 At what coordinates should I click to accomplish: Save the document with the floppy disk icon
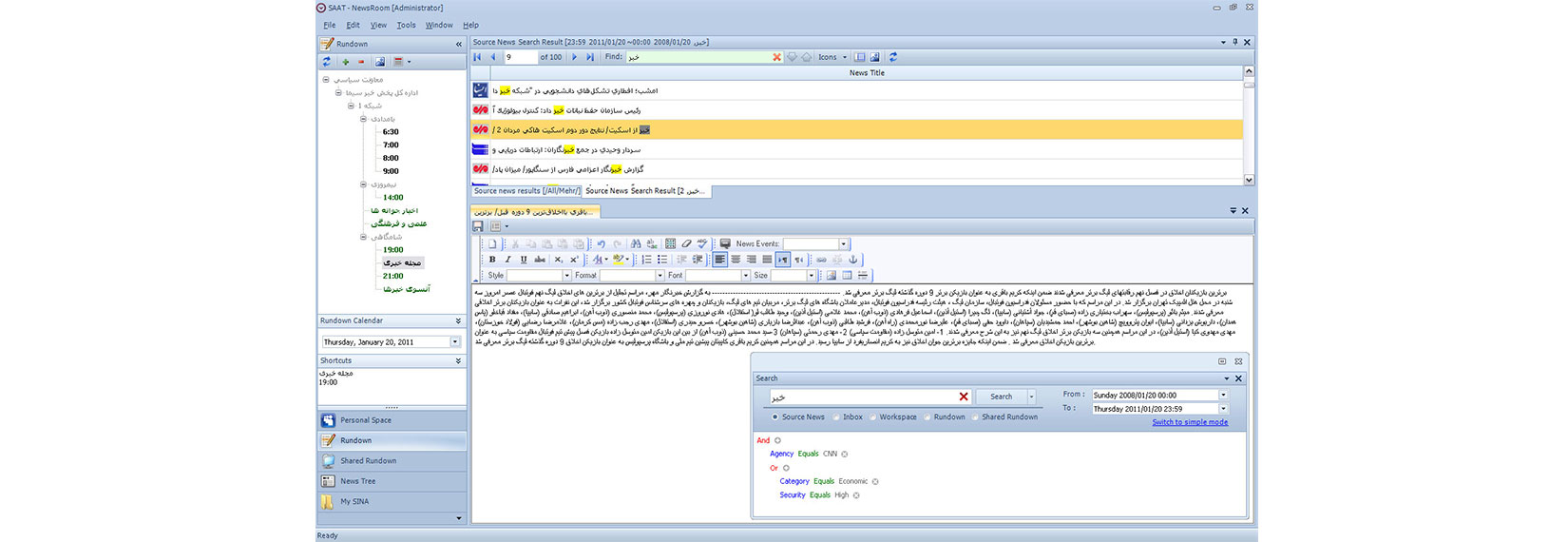tap(478, 226)
